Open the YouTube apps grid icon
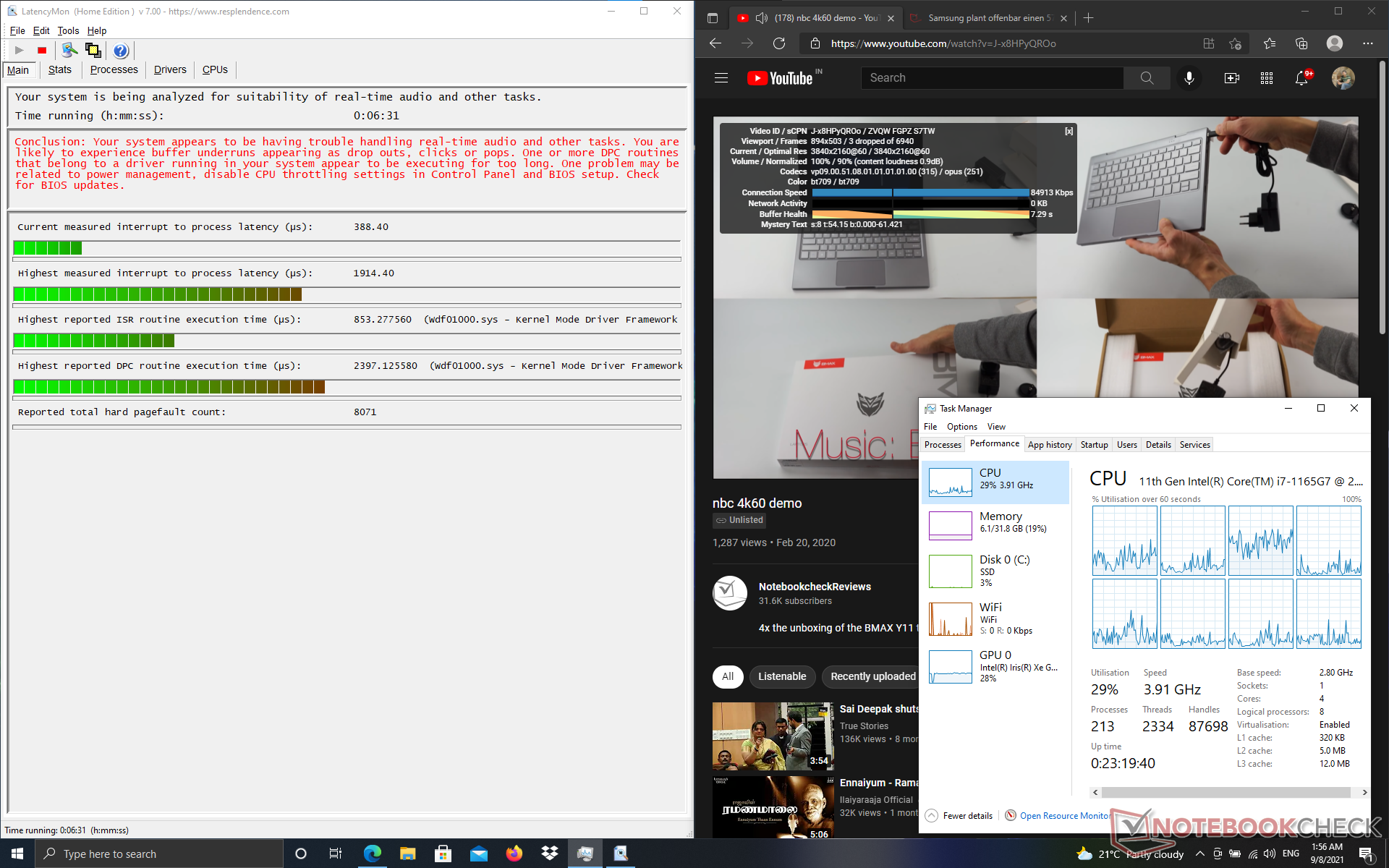This screenshot has width=1389, height=868. pyautogui.click(x=1266, y=78)
